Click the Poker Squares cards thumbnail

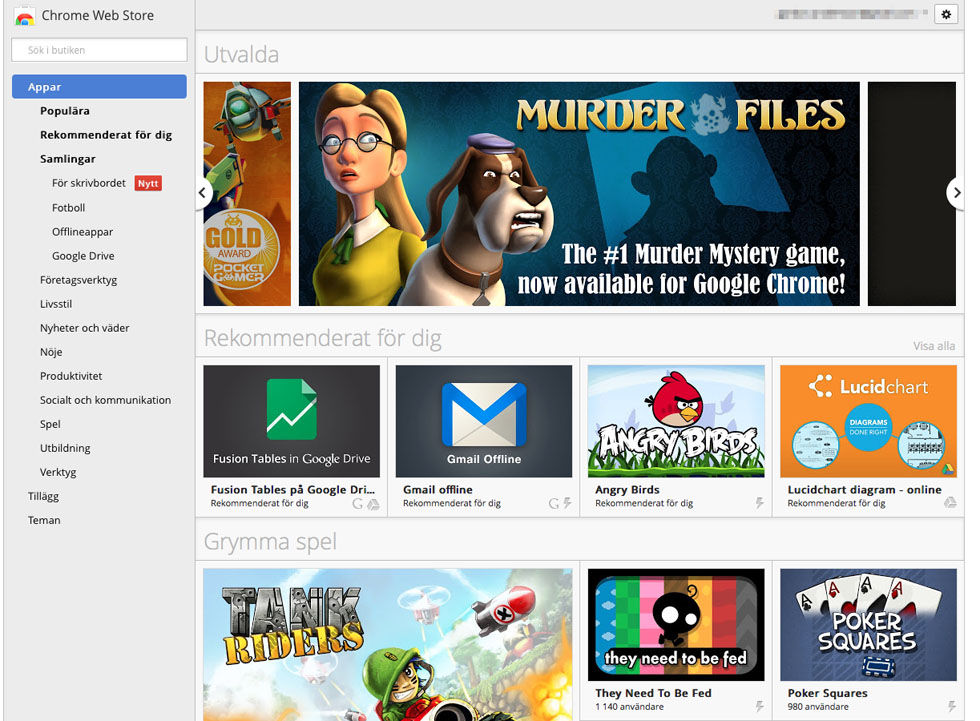click(x=868, y=624)
